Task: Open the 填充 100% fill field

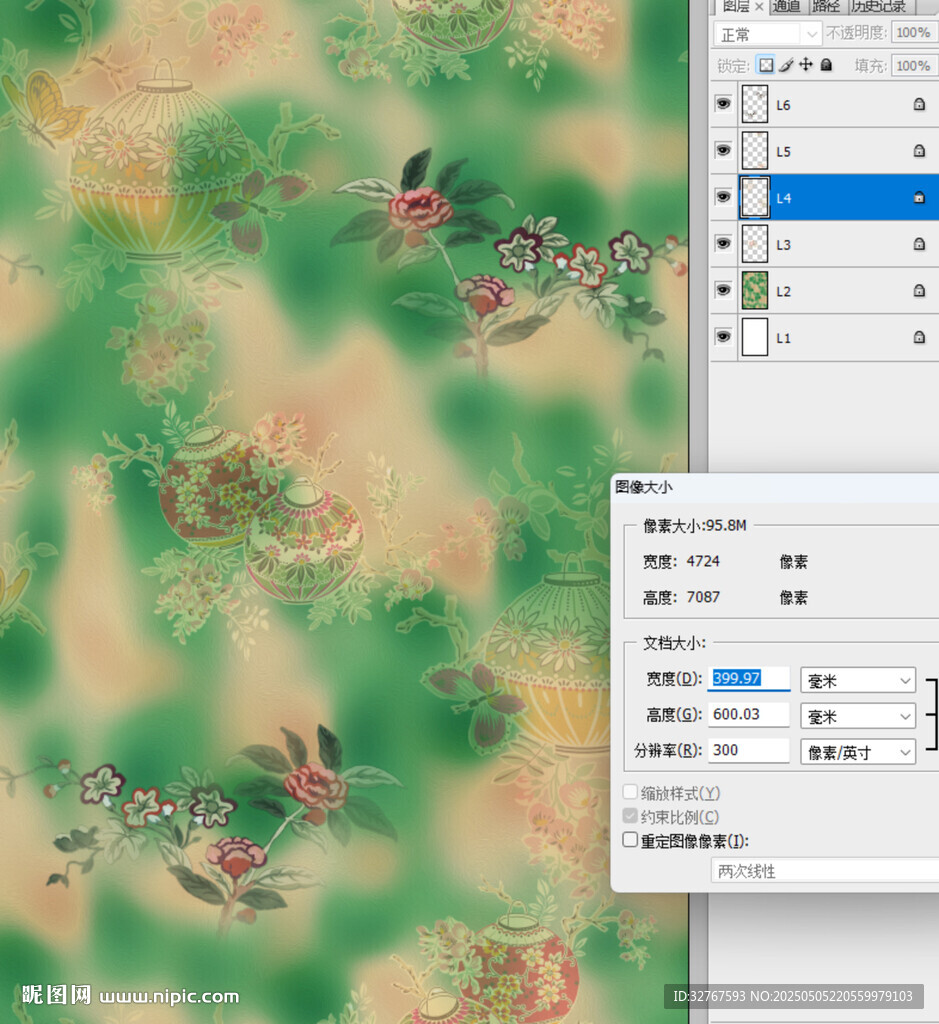Action: [915, 66]
